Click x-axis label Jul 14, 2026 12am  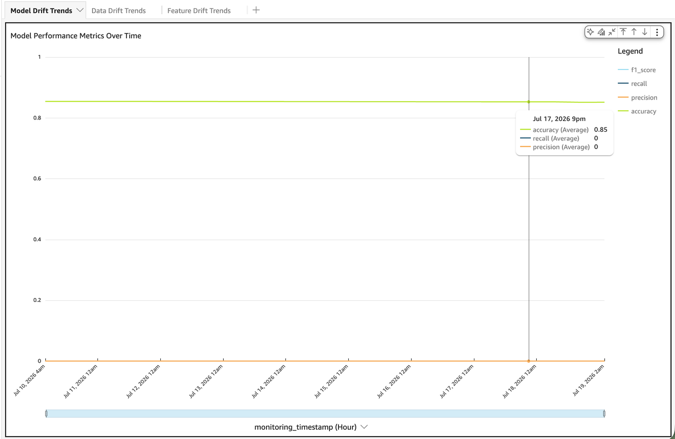click(269, 381)
